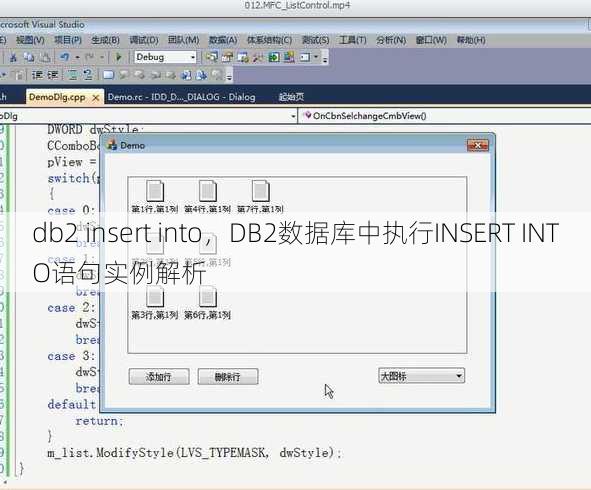Image resolution: width=591 pixels, height=490 pixels.
Task: Click the Comment out selection icon
Action: tap(72, 75)
